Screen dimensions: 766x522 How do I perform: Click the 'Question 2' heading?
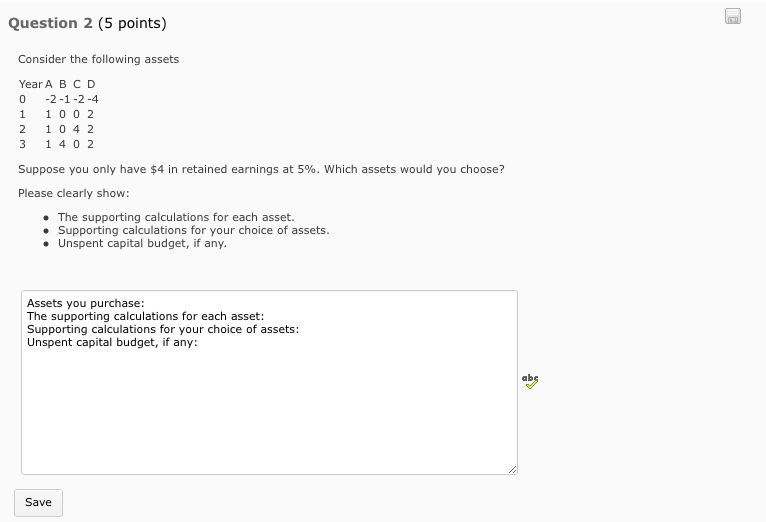click(50, 23)
